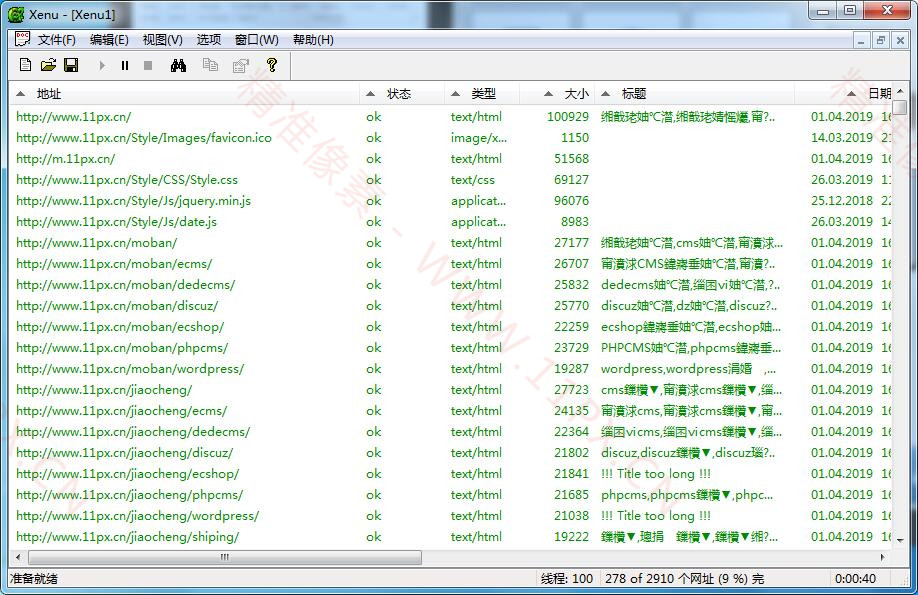The height and width of the screenshot is (595, 918).
Task: Select the moban/ecms/ address
Action: [x=114, y=264]
